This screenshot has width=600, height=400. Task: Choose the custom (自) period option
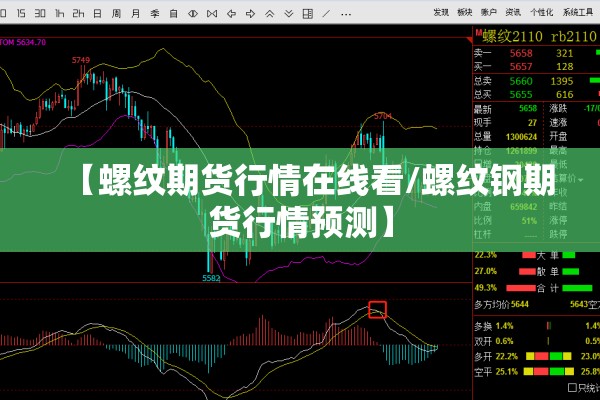[174, 14]
